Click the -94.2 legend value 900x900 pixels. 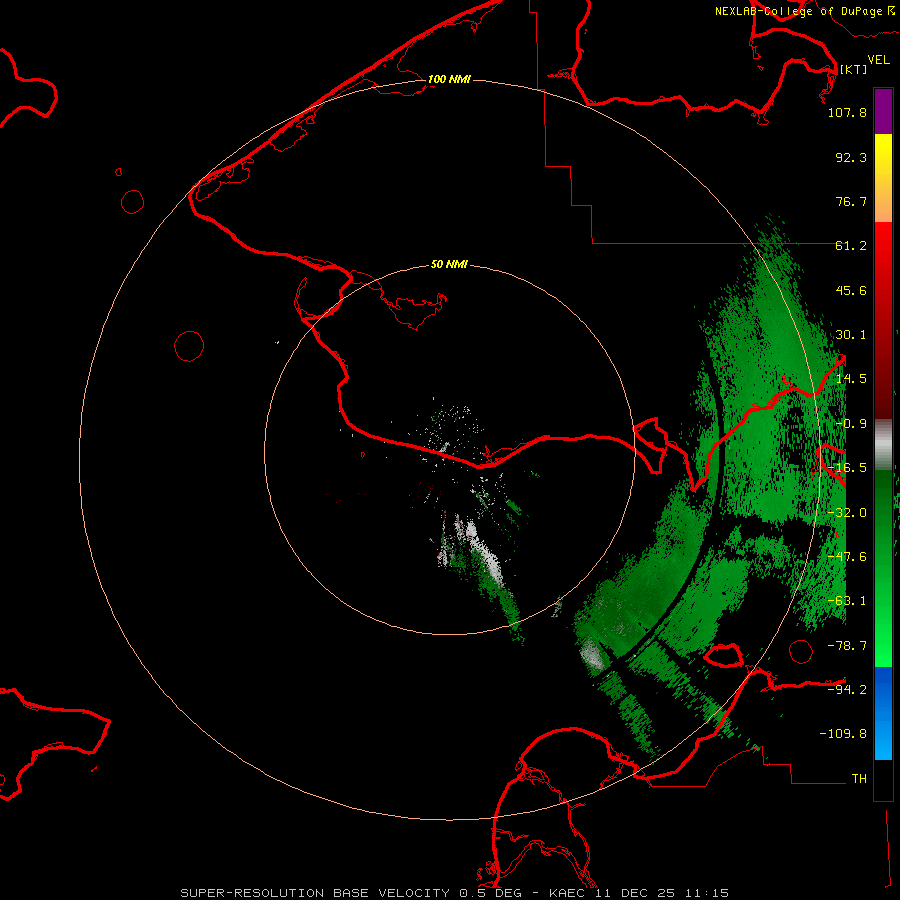[x=847, y=689]
